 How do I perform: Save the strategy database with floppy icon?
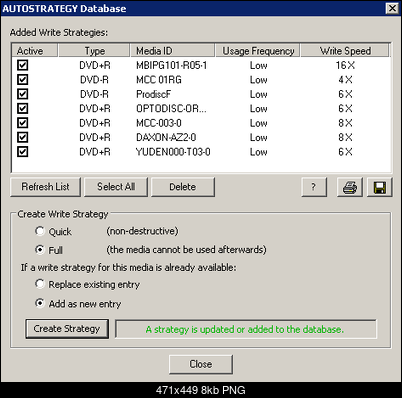[x=380, y=187]
